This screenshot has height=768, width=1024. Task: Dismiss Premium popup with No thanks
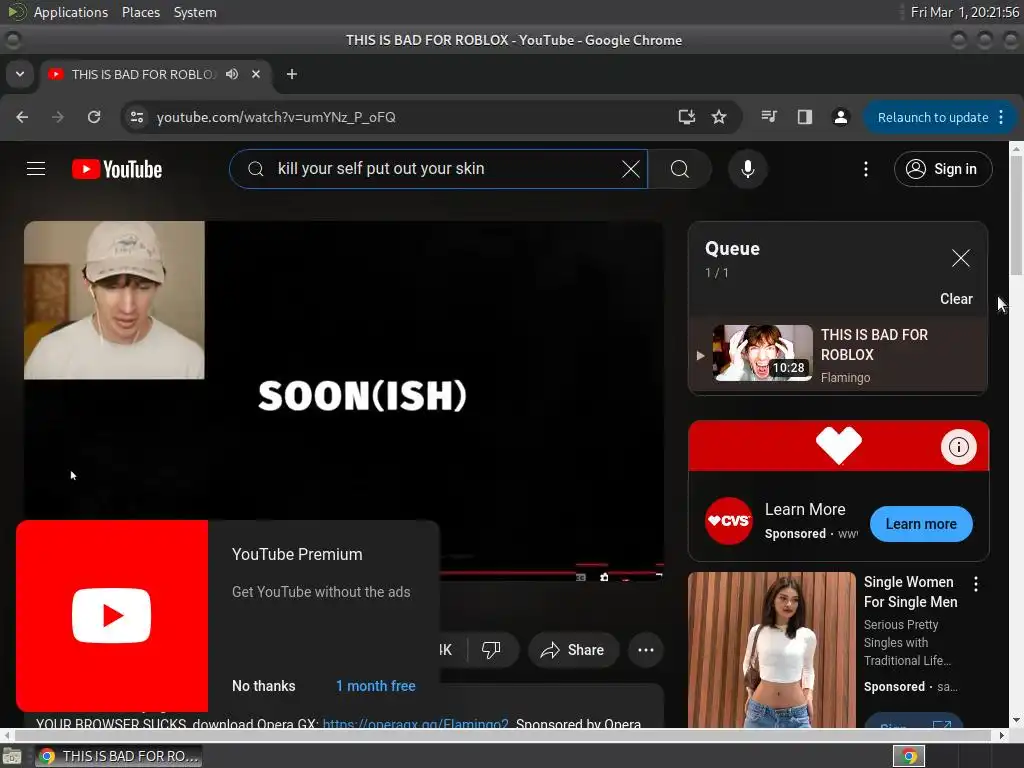264,686
